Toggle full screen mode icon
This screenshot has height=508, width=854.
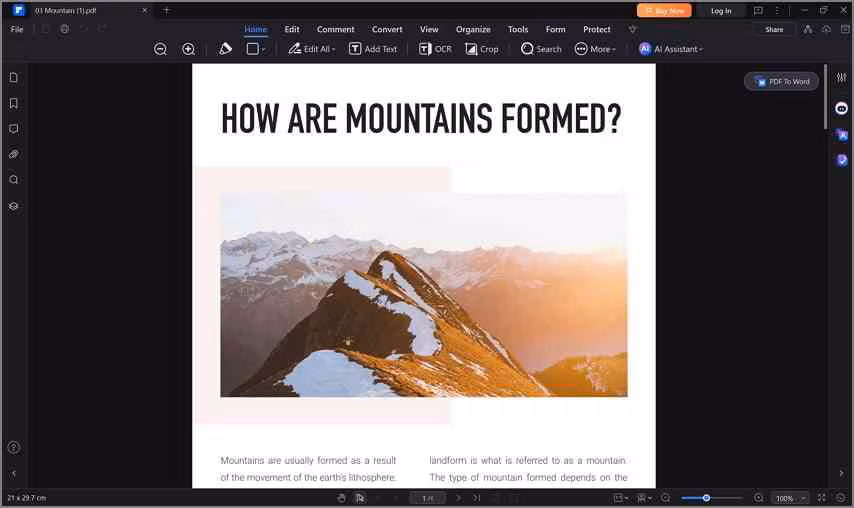[x=822, y=498]
